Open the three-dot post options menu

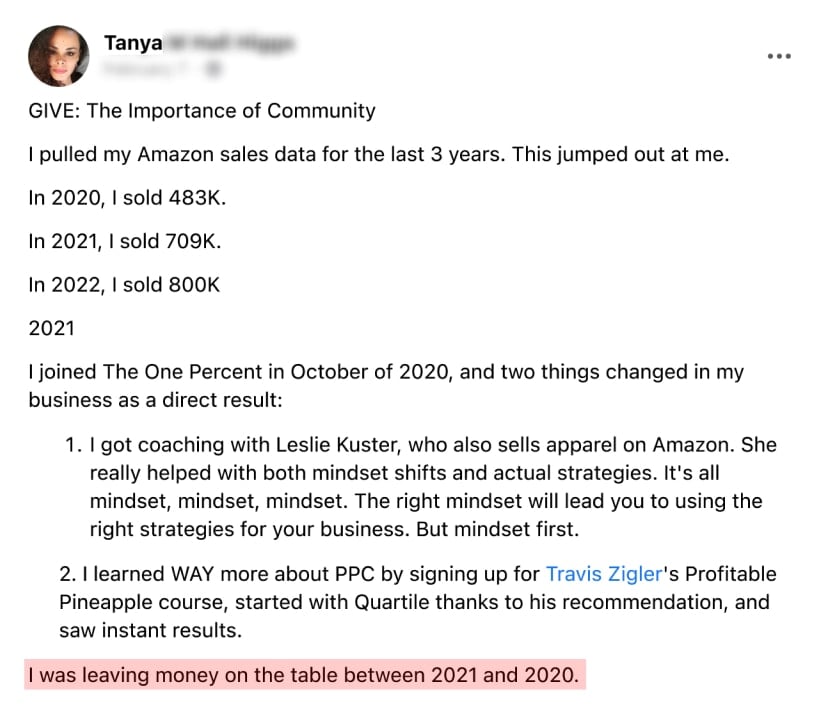(x=779, y=56)
